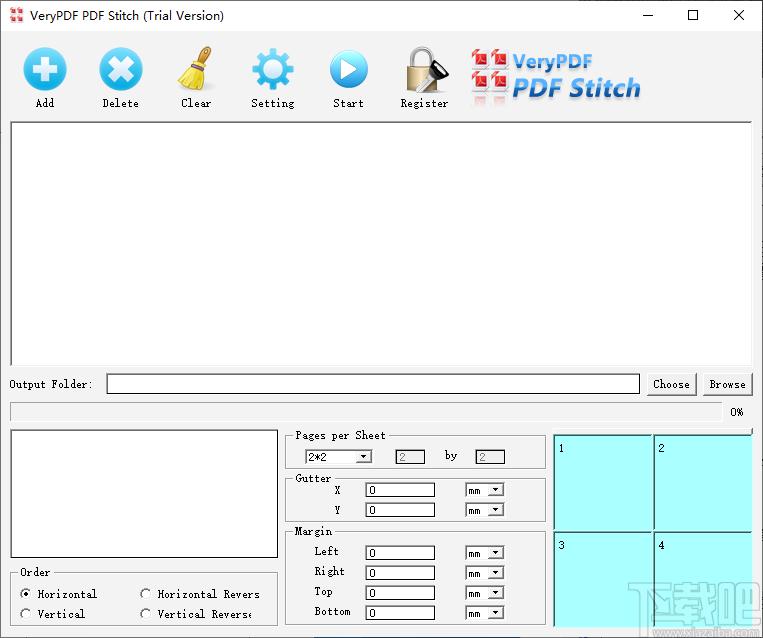Close the VeryPDF PDF Stitch window
The height and width of the screenshot is (638, 763).
coord(739,15)
